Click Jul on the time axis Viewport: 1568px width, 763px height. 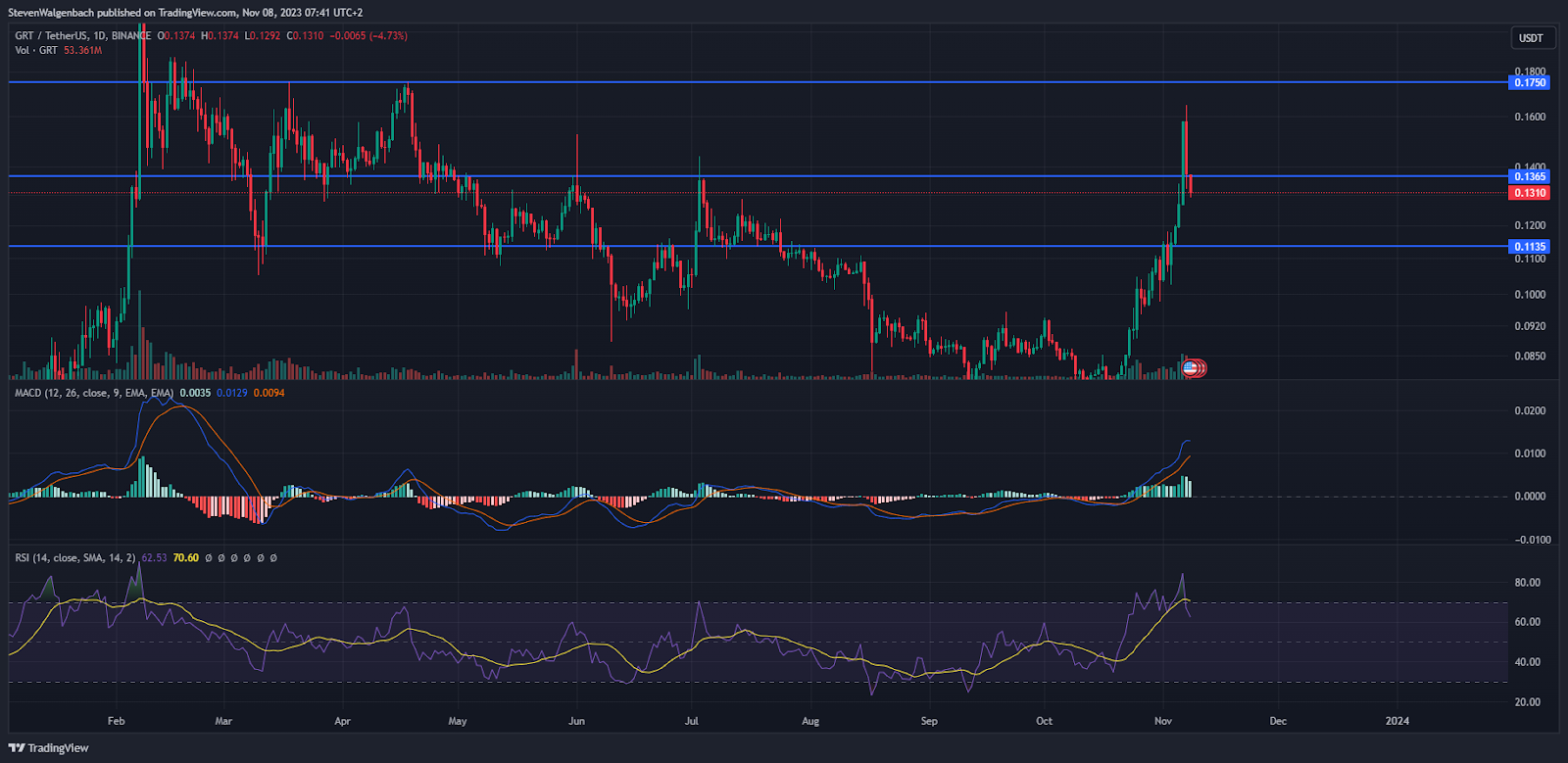tap(692, 721)
